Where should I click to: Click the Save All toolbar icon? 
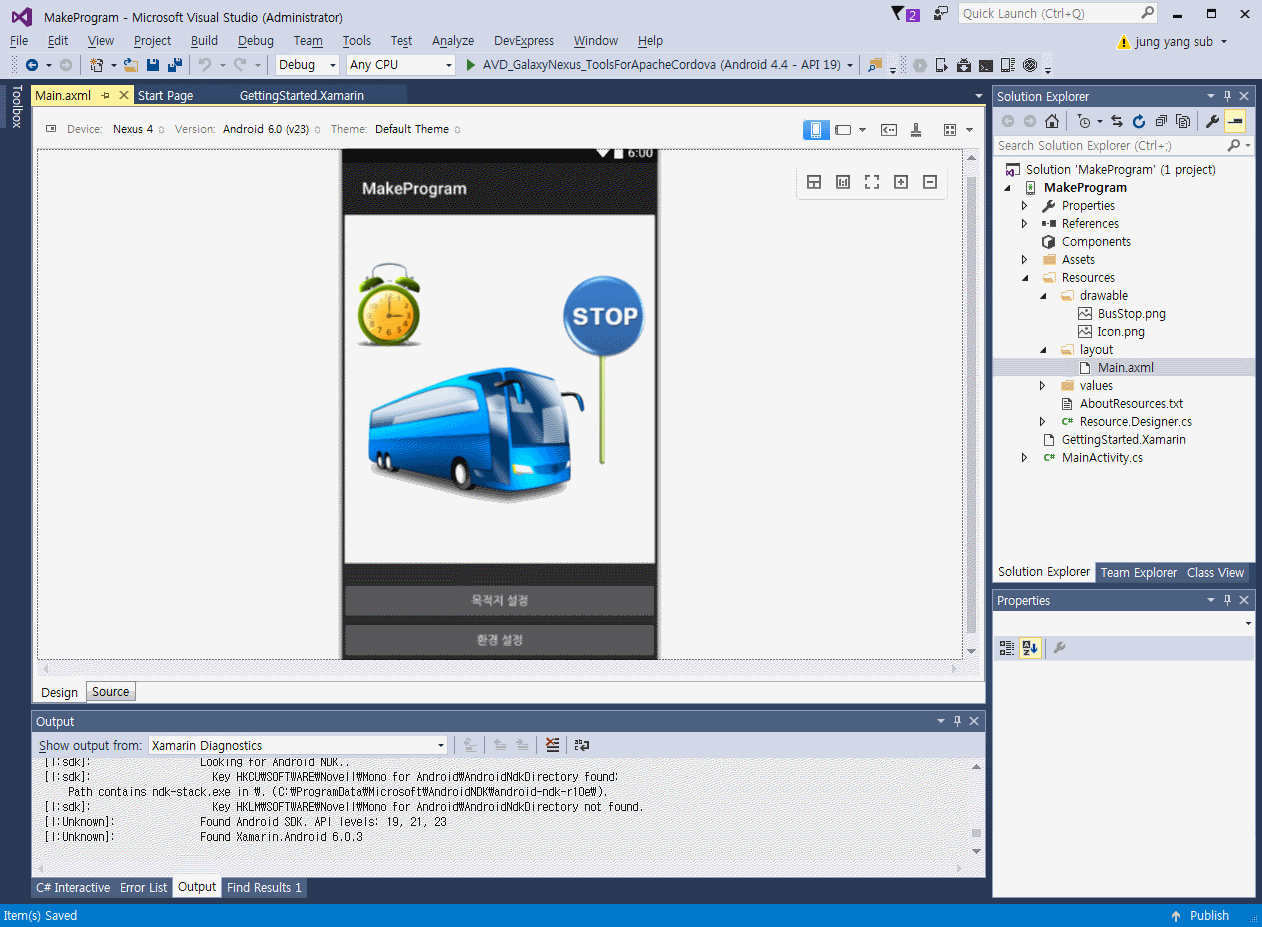pyautogui.click(x=175, y=65)
